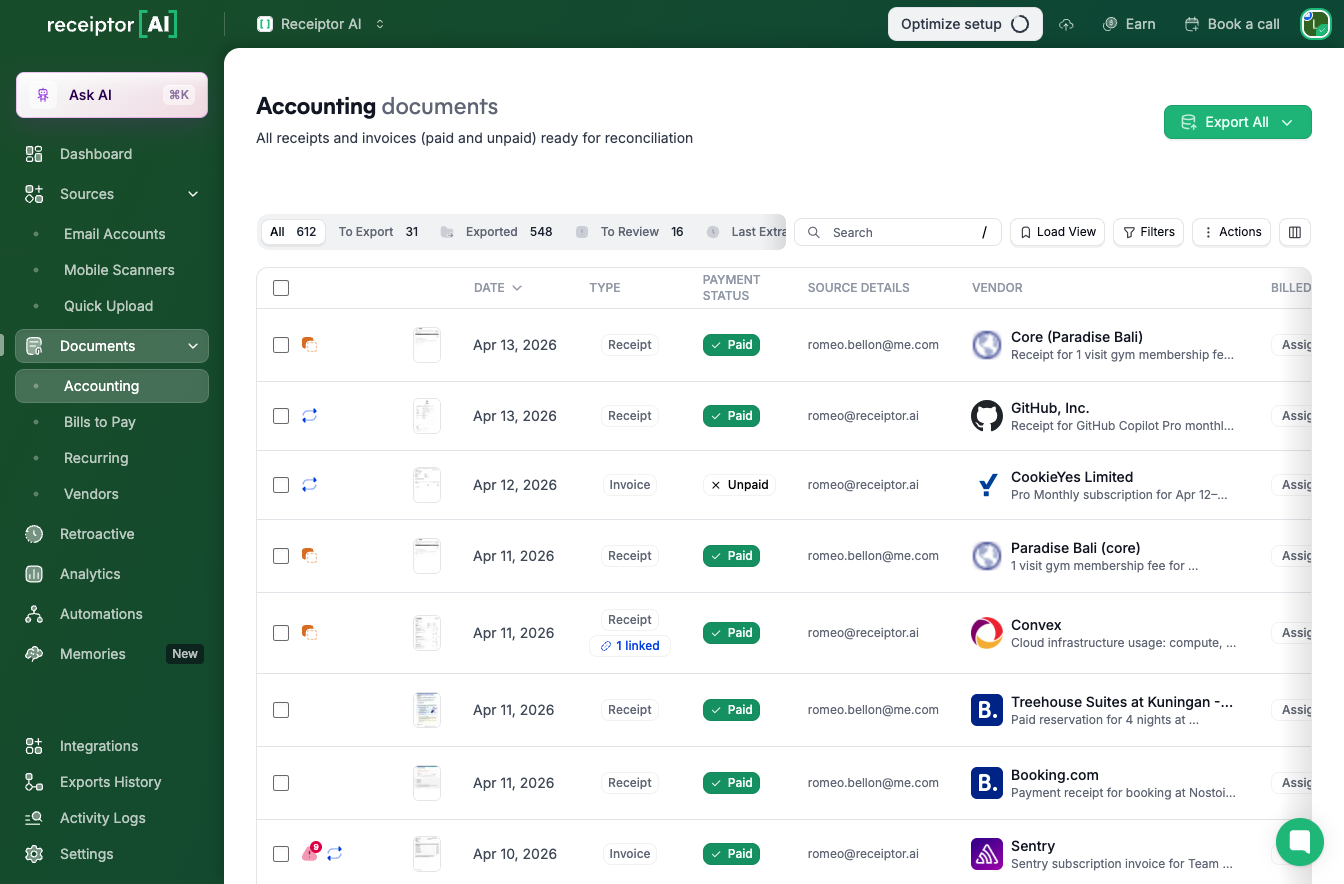Select the Core (Paradise Bali) row checkbox
The image size is (1344, 884).
tap(281, 345)
